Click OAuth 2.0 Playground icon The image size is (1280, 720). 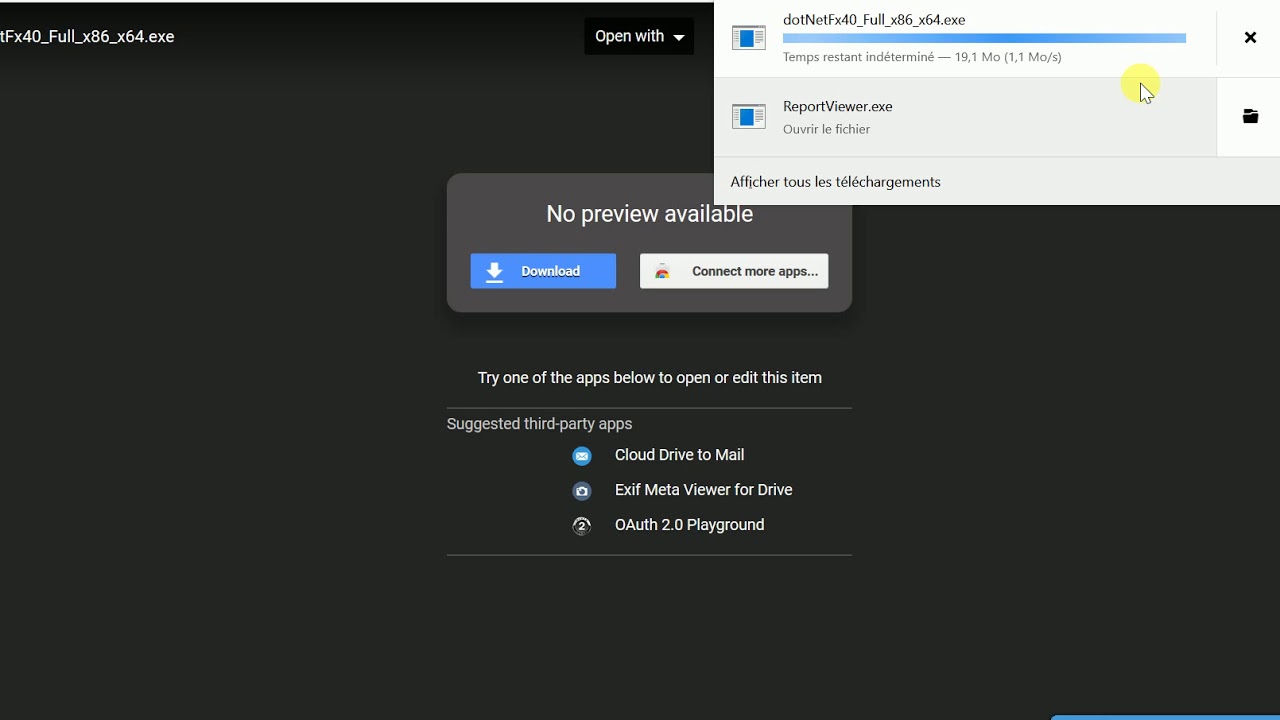coord(582,526)
